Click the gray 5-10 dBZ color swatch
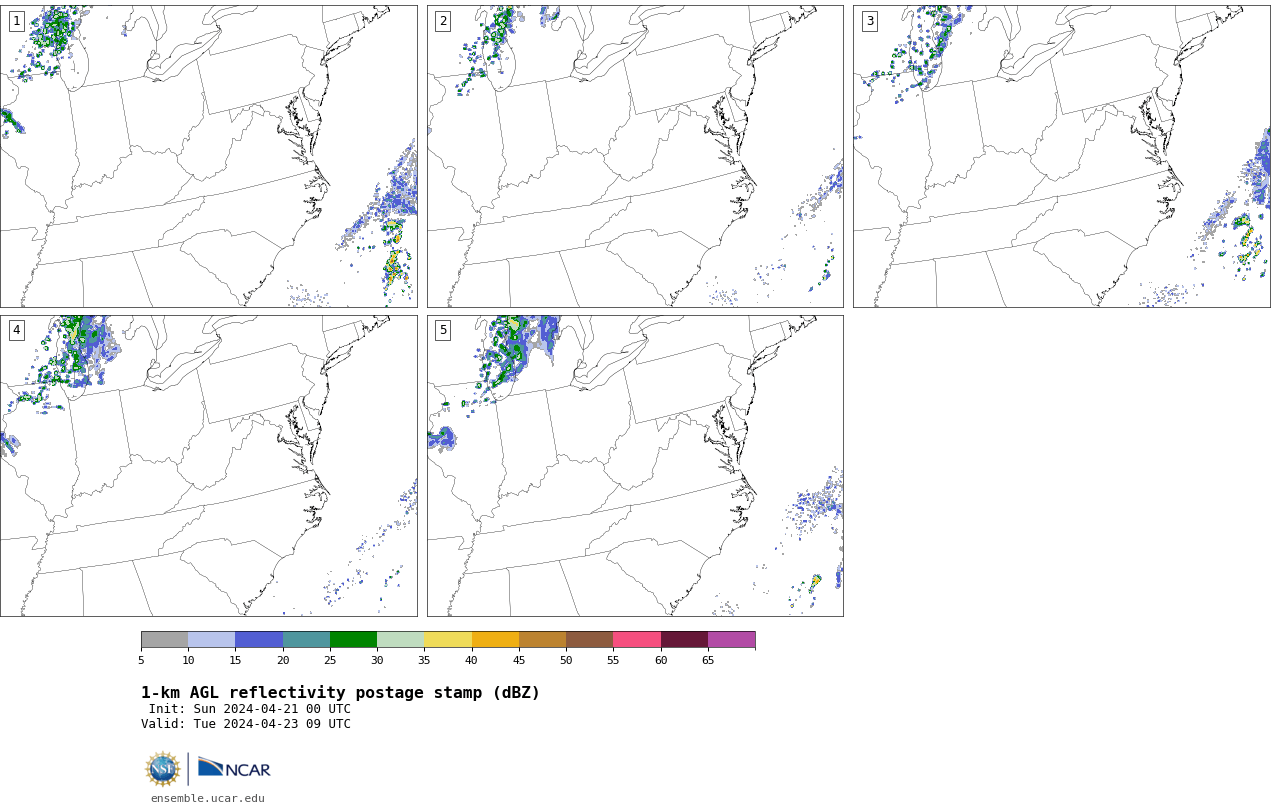 164,640
